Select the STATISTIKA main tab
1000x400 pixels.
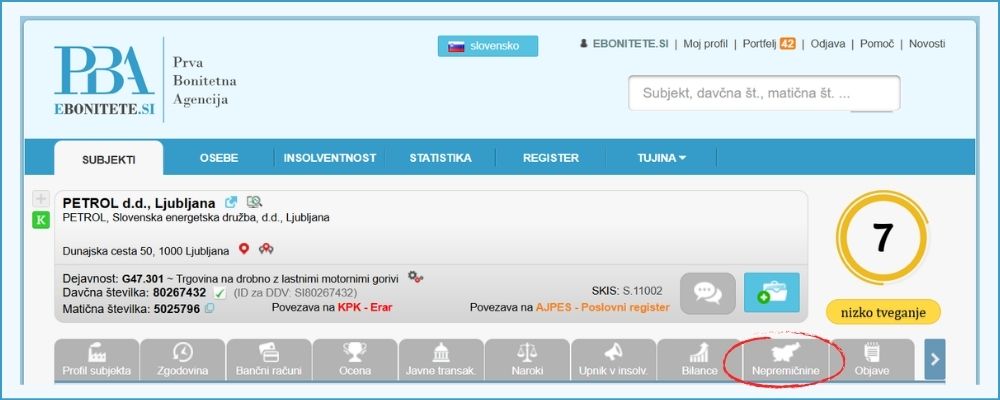pyautogui.click(x=441, y=158)
